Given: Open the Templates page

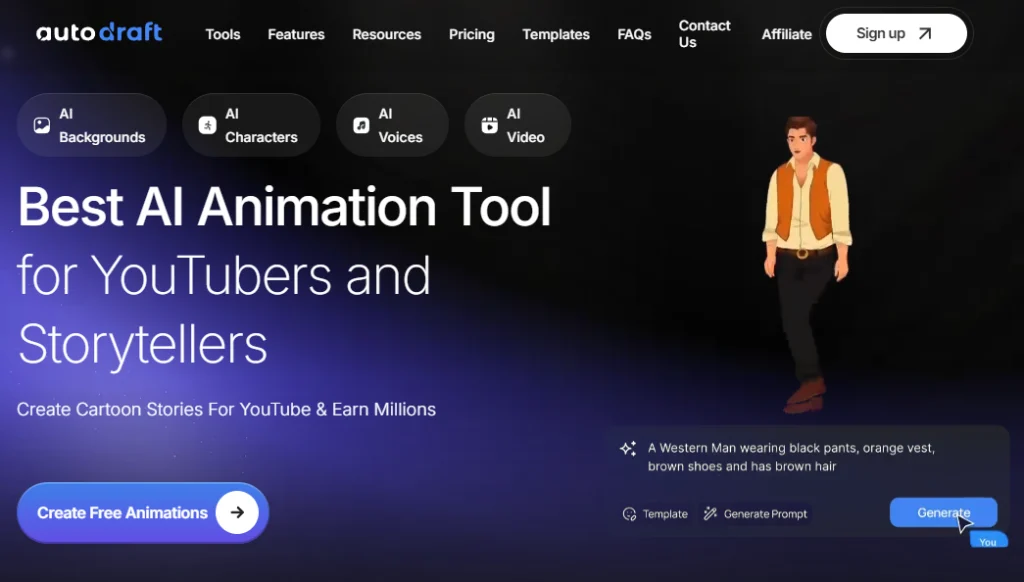Looking at the screenshot, I should click(556, 34).
